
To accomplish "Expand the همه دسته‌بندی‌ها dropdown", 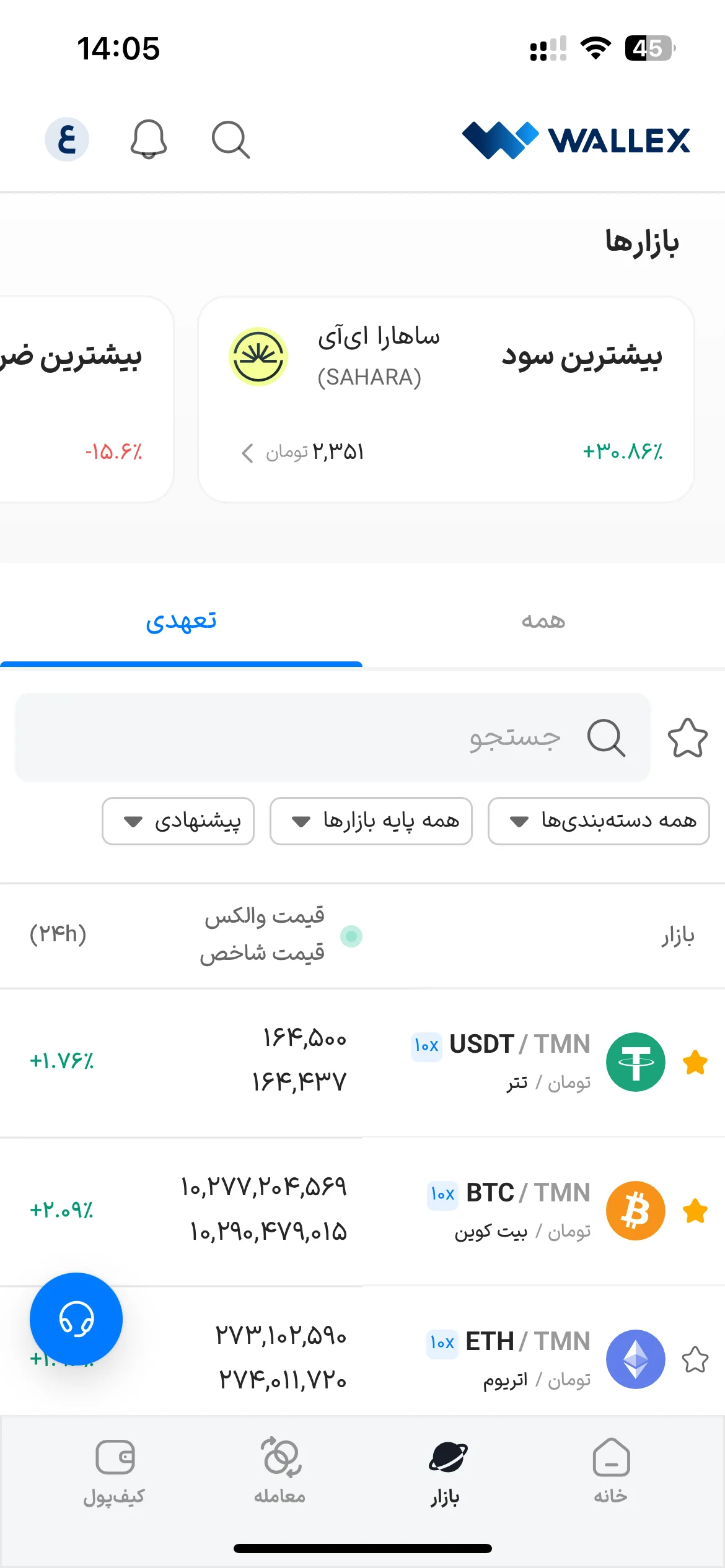I will [x=599, y=821].
